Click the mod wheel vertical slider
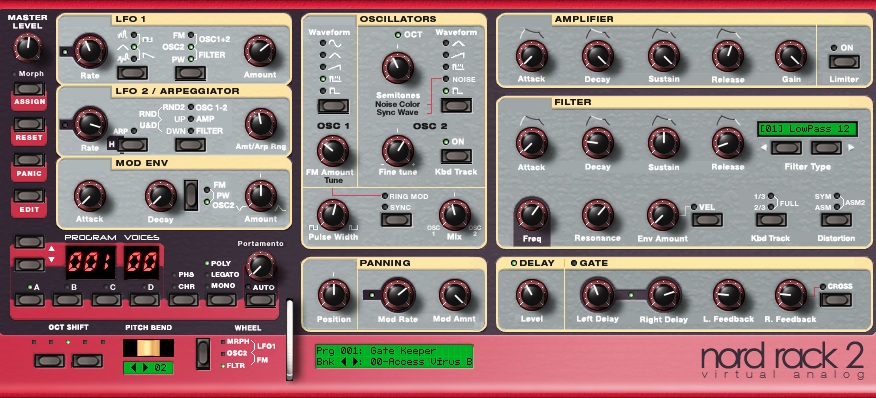The image size is (876, 398). (x=289, y=340)
